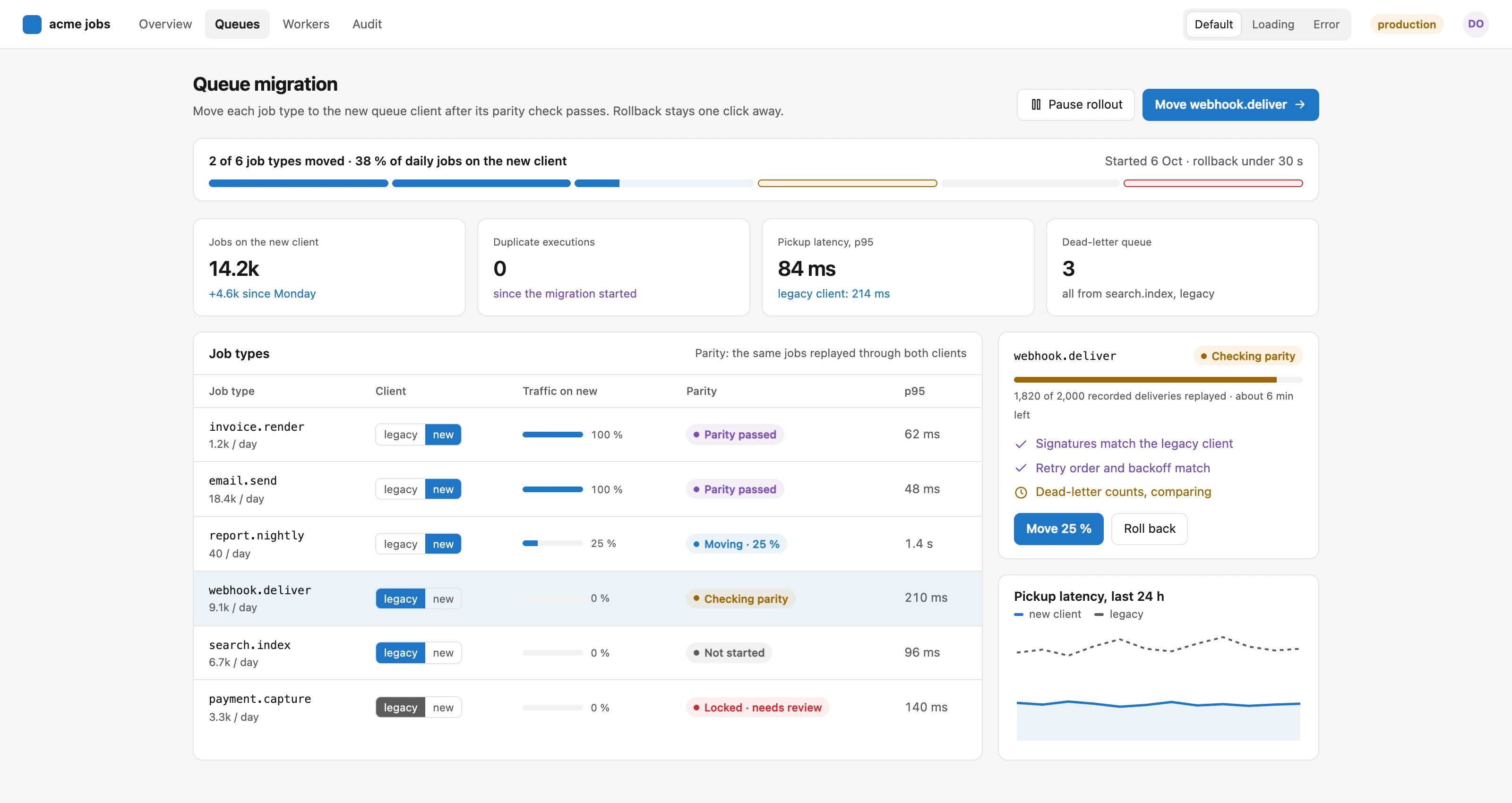Click the Roll back button
Screen dimensions: 1512x803
[1149, 528]
